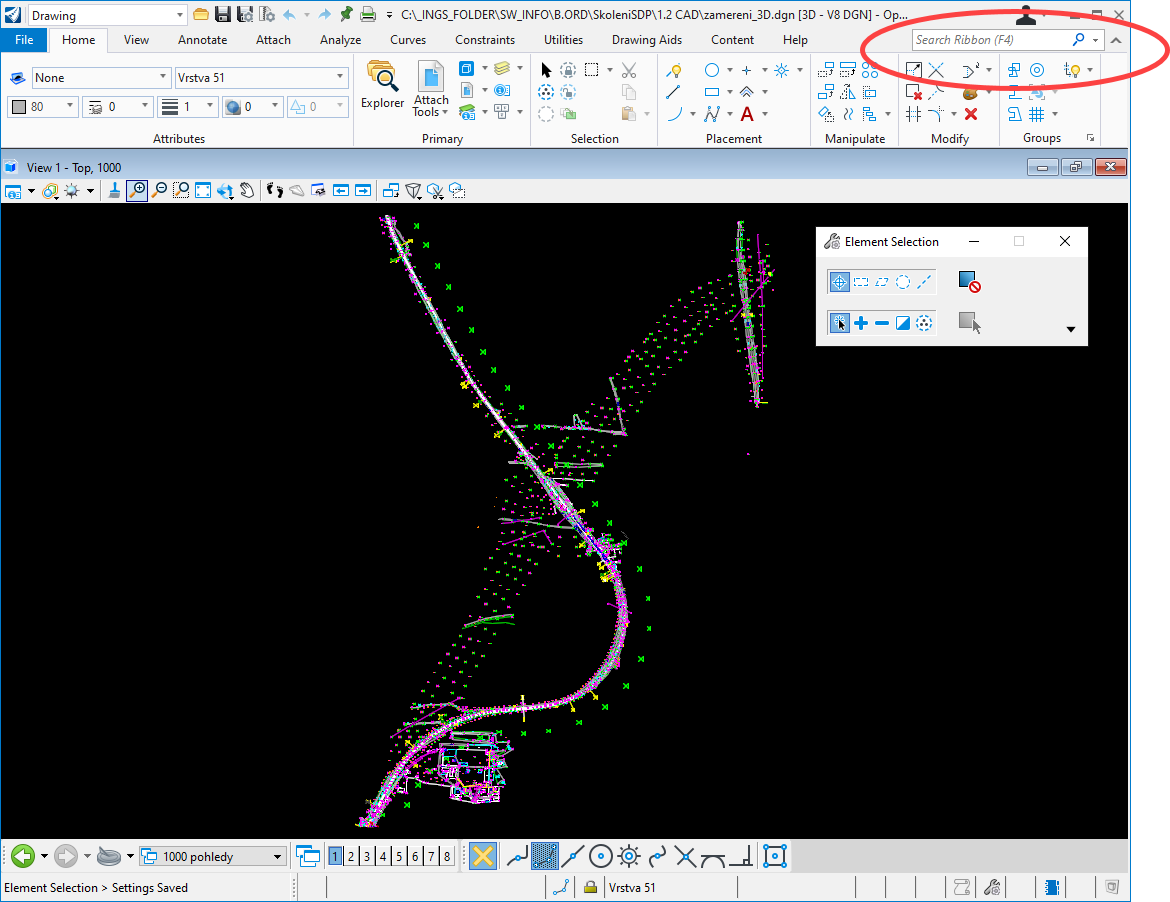Viewport: 1170px width, 902px height.
Task: Collapse the ribbon with the up chevron
Action: click(1116, 40)
